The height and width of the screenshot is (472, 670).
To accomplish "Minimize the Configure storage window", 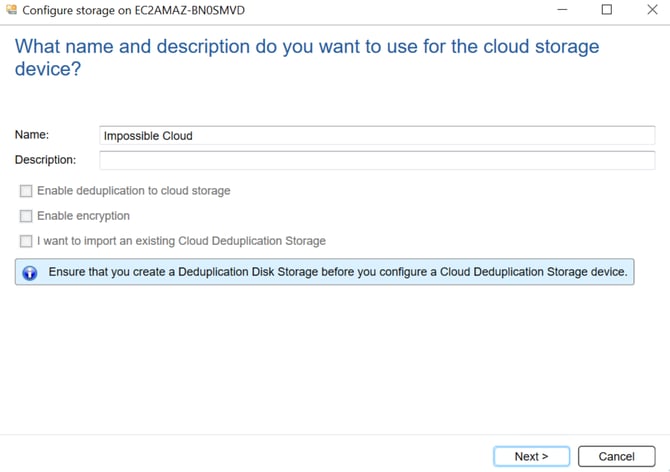I will pos(562,9).
